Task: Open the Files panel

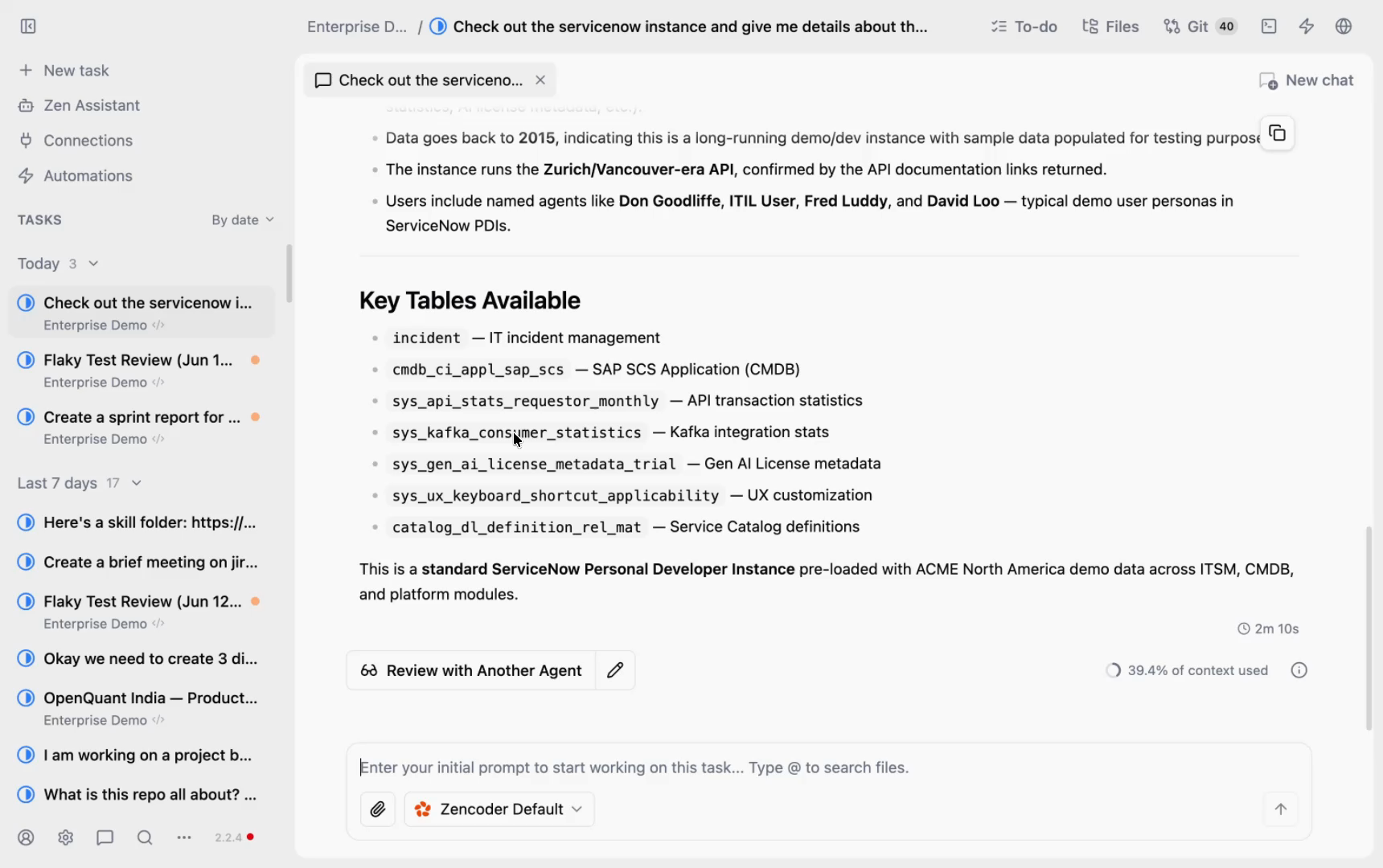Action: [x=1110, y=27]
